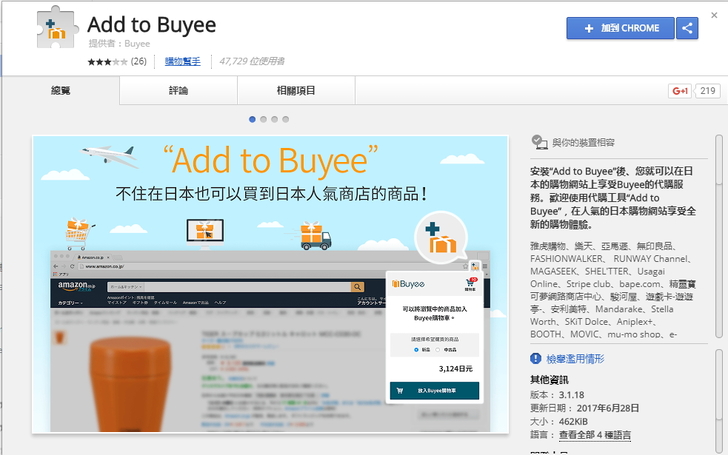
Task: Click the shopping cart with gift illustration
Action: pos(78,234)
